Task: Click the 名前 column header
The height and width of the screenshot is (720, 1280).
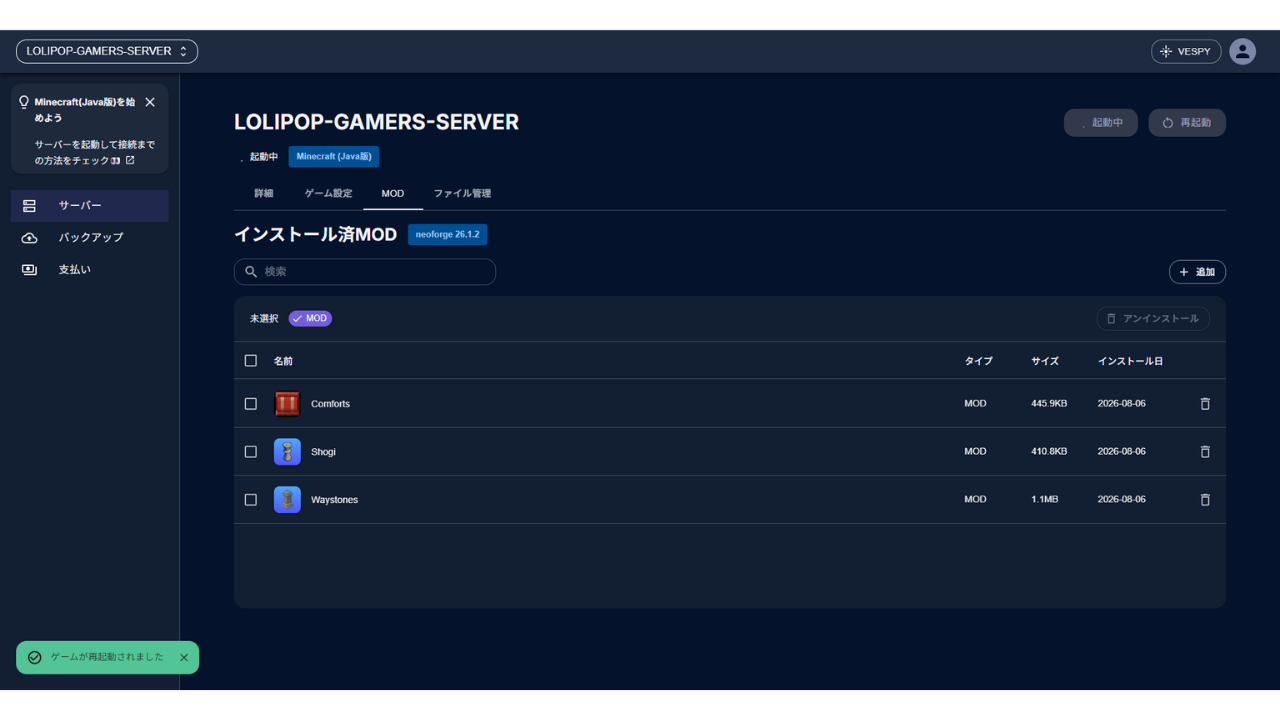Action: click(x=283, y=361)
